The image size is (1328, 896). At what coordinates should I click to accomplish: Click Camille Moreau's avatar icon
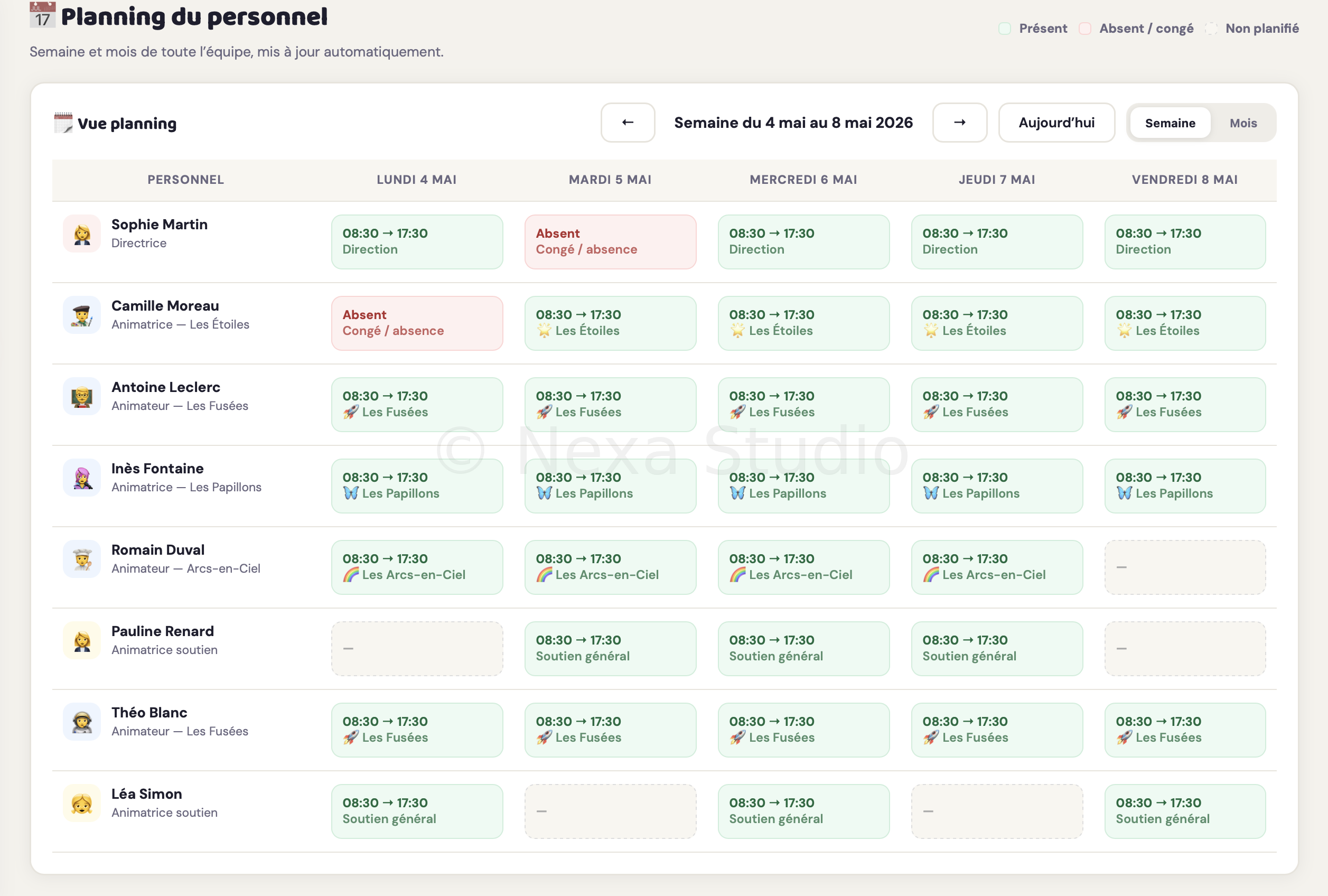pyautogui.click(x=82, y=315)
